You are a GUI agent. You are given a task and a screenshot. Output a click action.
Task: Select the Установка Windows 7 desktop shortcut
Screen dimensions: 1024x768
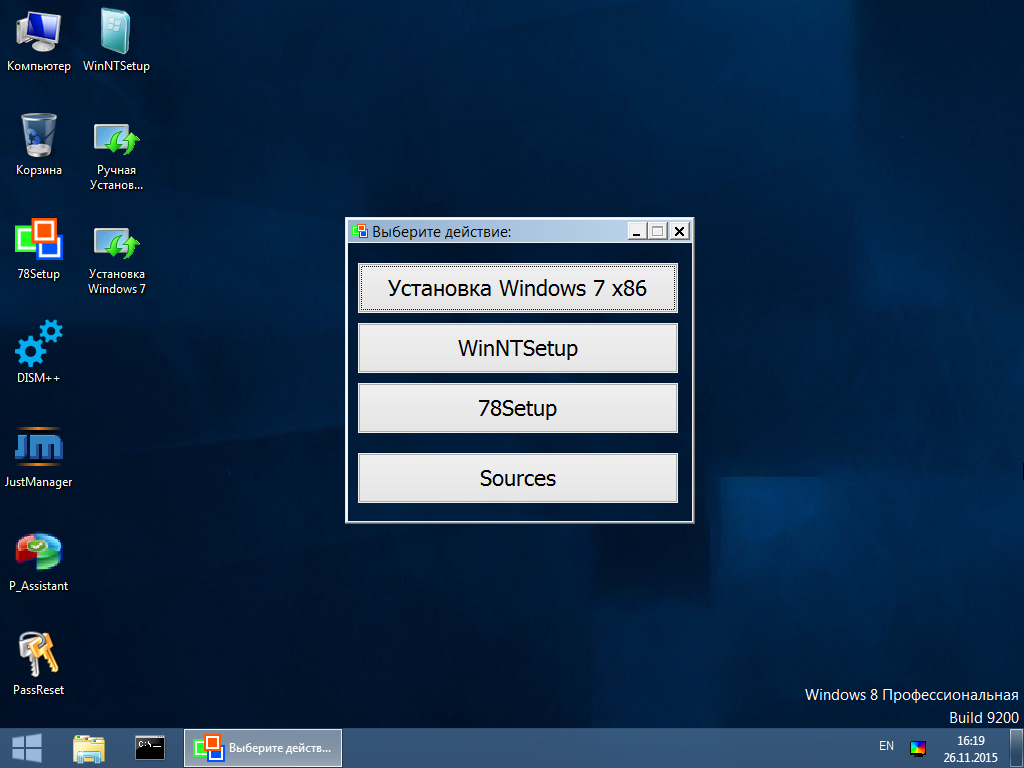(x=116, y=260)
